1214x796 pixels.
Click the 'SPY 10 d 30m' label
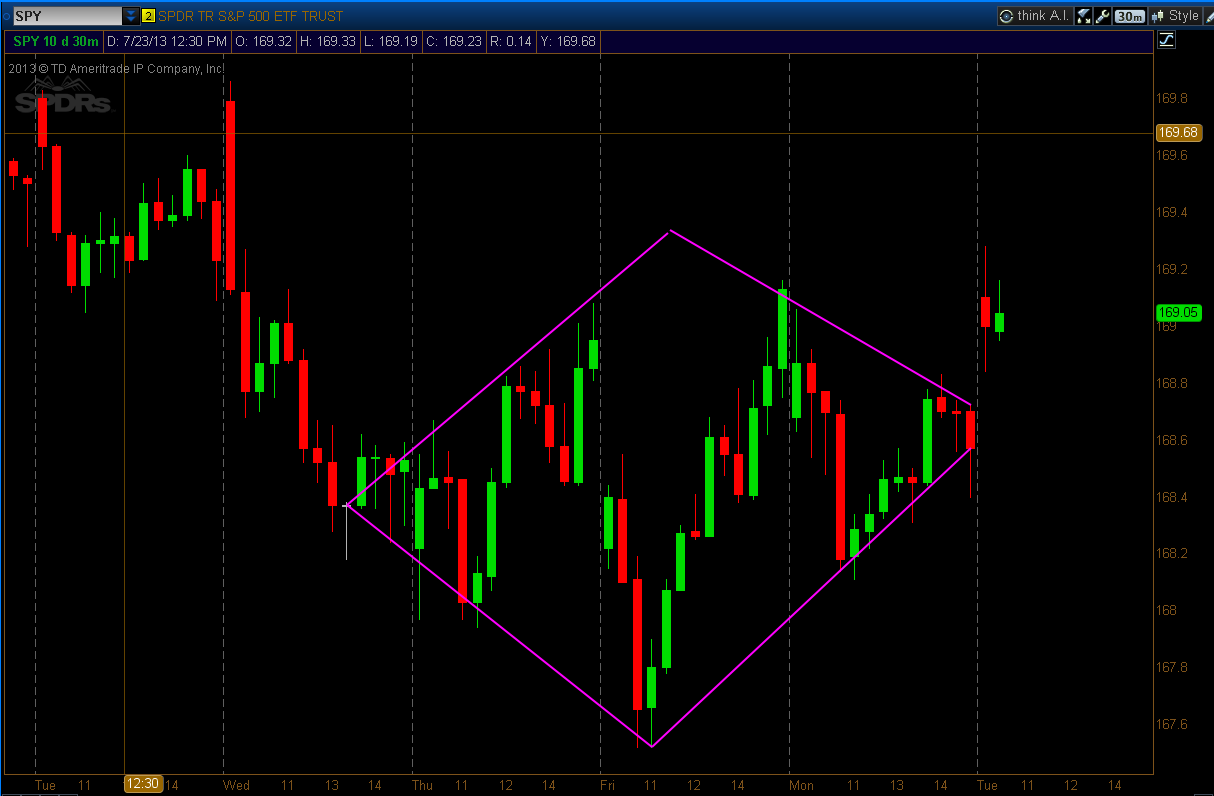[x=56, y=41]
